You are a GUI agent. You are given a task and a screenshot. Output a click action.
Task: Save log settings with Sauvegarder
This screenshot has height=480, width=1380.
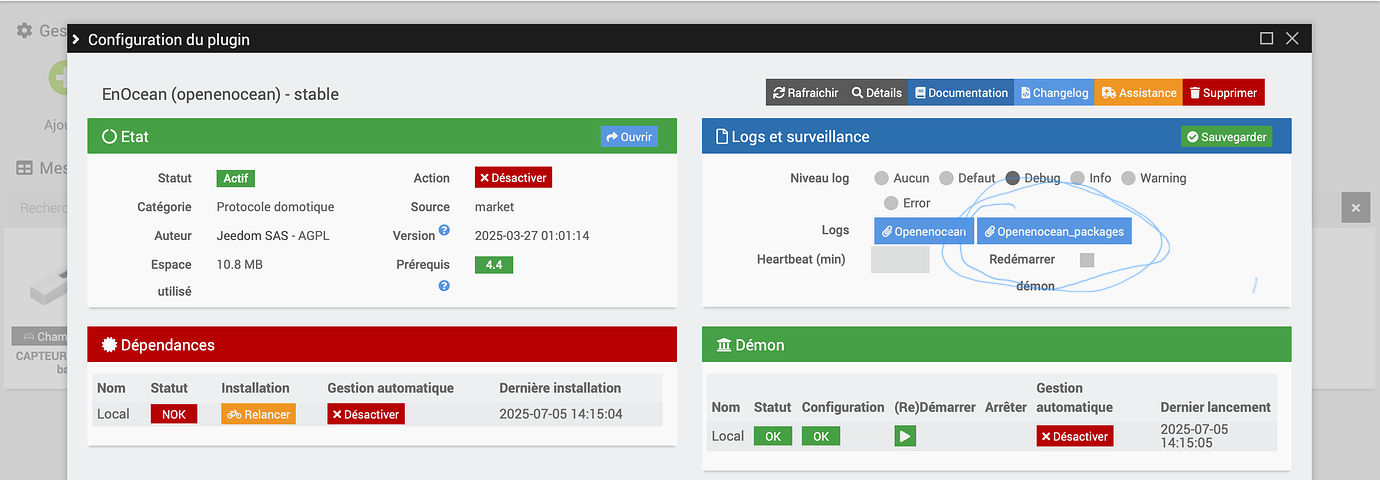1226,137
